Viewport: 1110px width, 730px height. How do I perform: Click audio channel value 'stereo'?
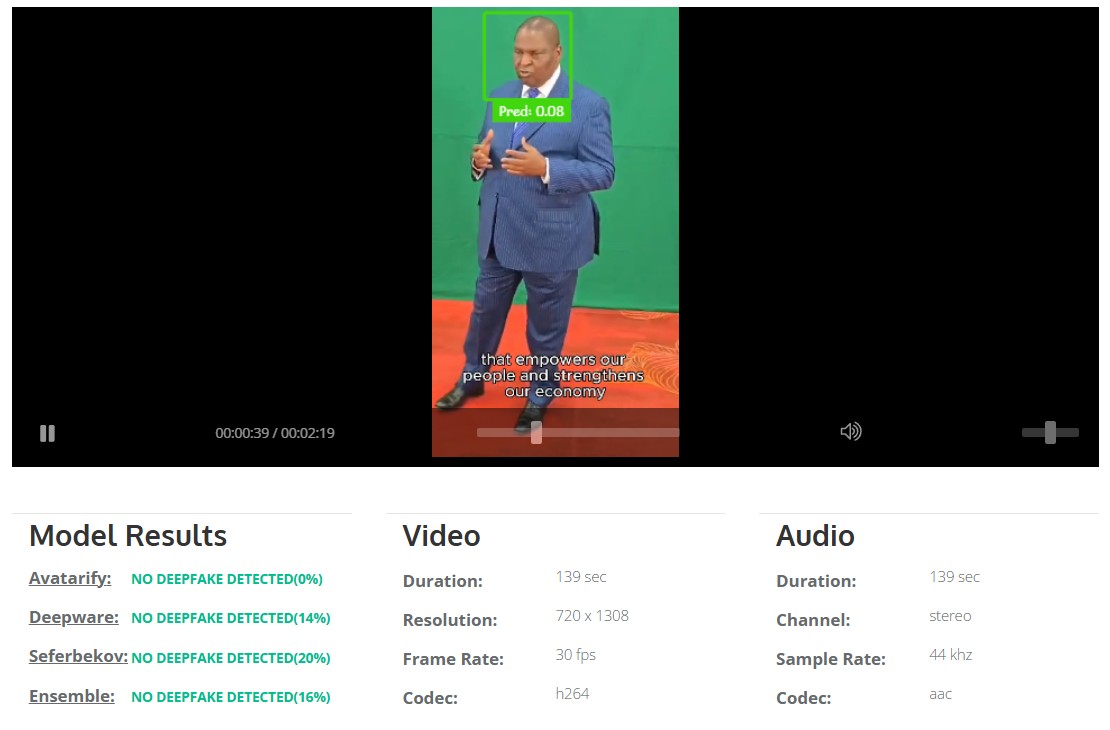950,616
